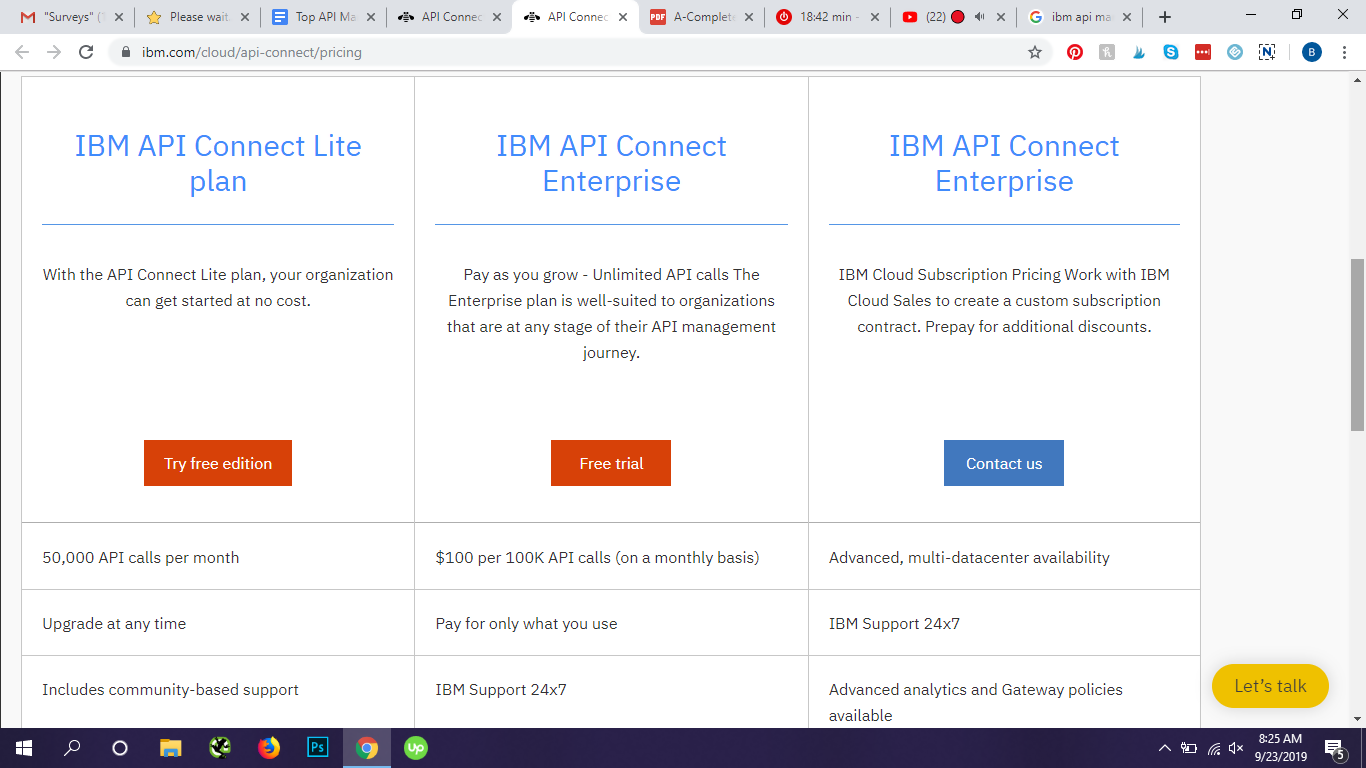Open the Chrome profile avatar B
Screen dimensions: 1366x768
[1312, 53]
